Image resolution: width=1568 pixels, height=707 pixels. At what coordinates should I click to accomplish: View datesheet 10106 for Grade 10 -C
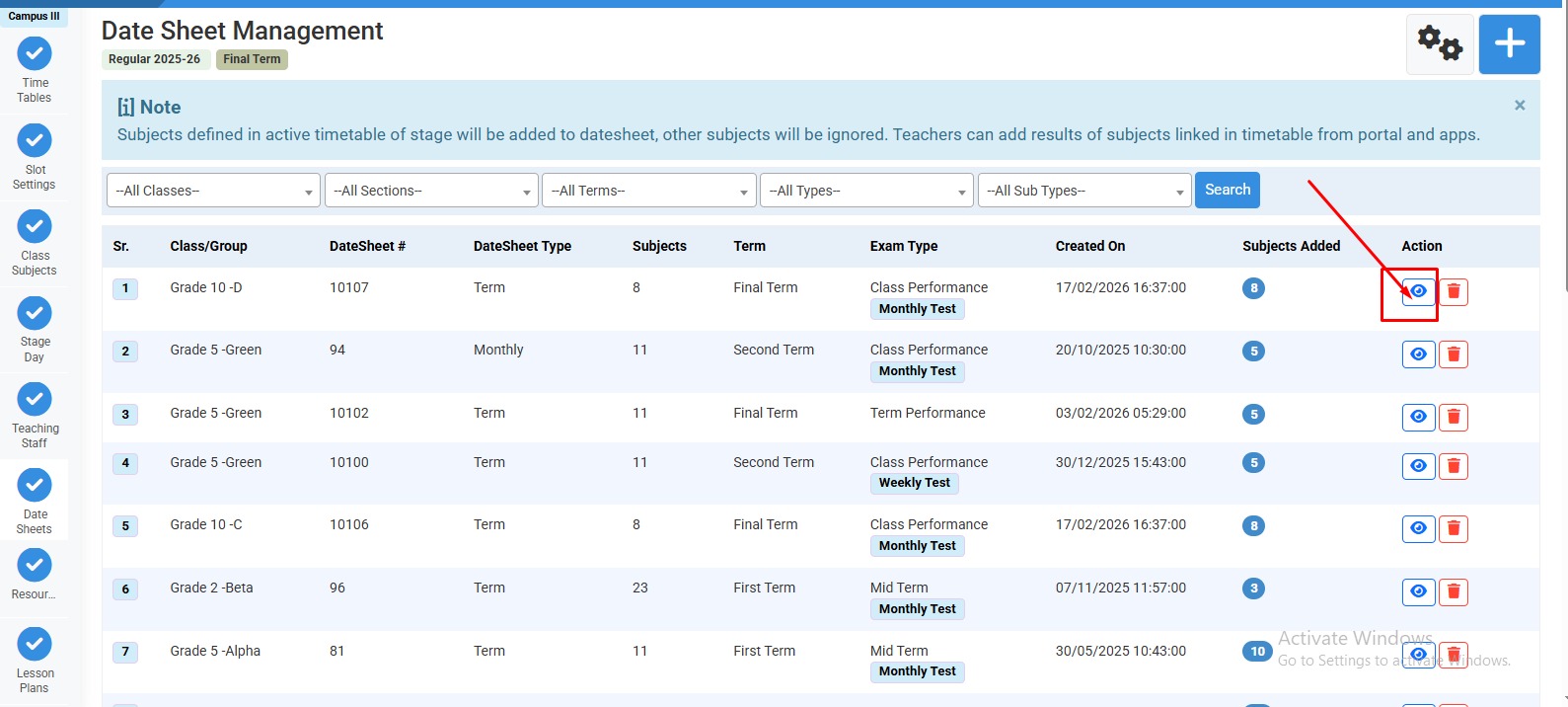pyautogui.click(x=1418, y=529)
